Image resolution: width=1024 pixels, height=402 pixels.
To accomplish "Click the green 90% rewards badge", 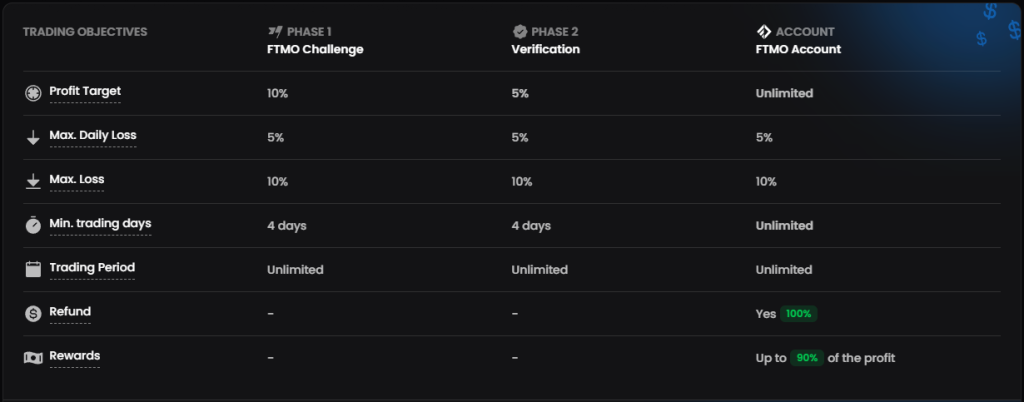I will (x=806, y=358).
